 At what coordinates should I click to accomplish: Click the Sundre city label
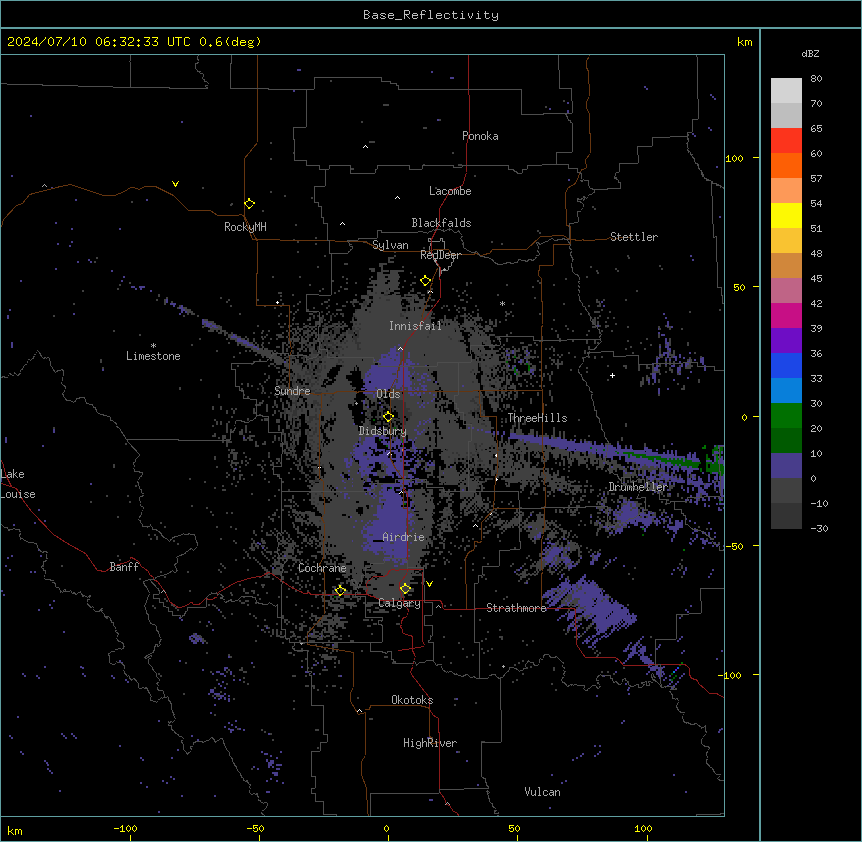pyautogui.click(x=292, y=391)
